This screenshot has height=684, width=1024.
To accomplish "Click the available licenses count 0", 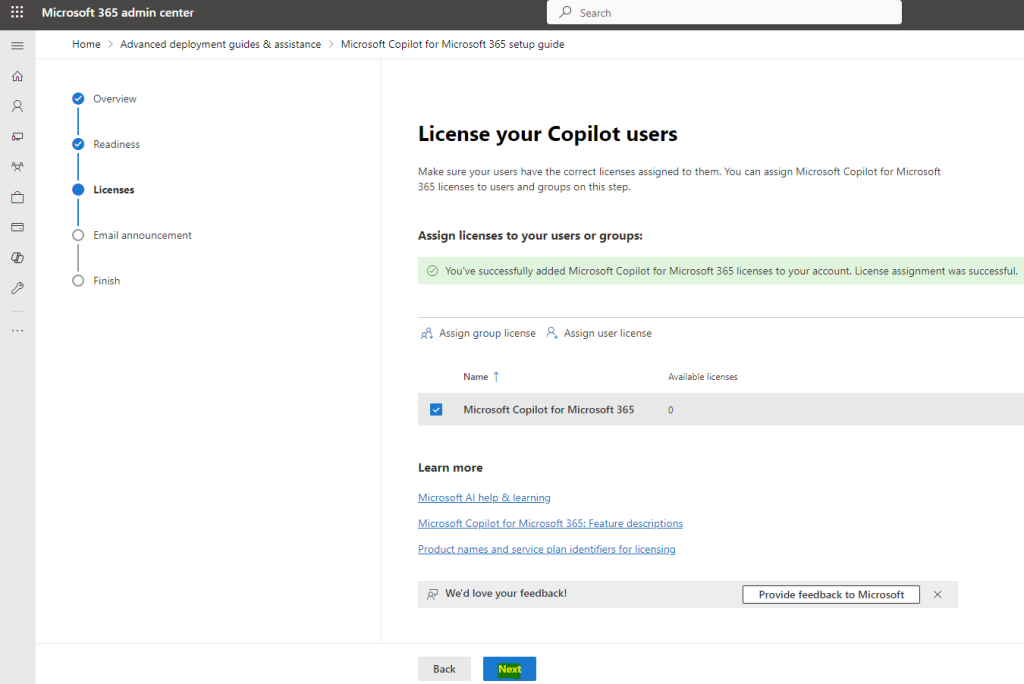I will [671, 410].
